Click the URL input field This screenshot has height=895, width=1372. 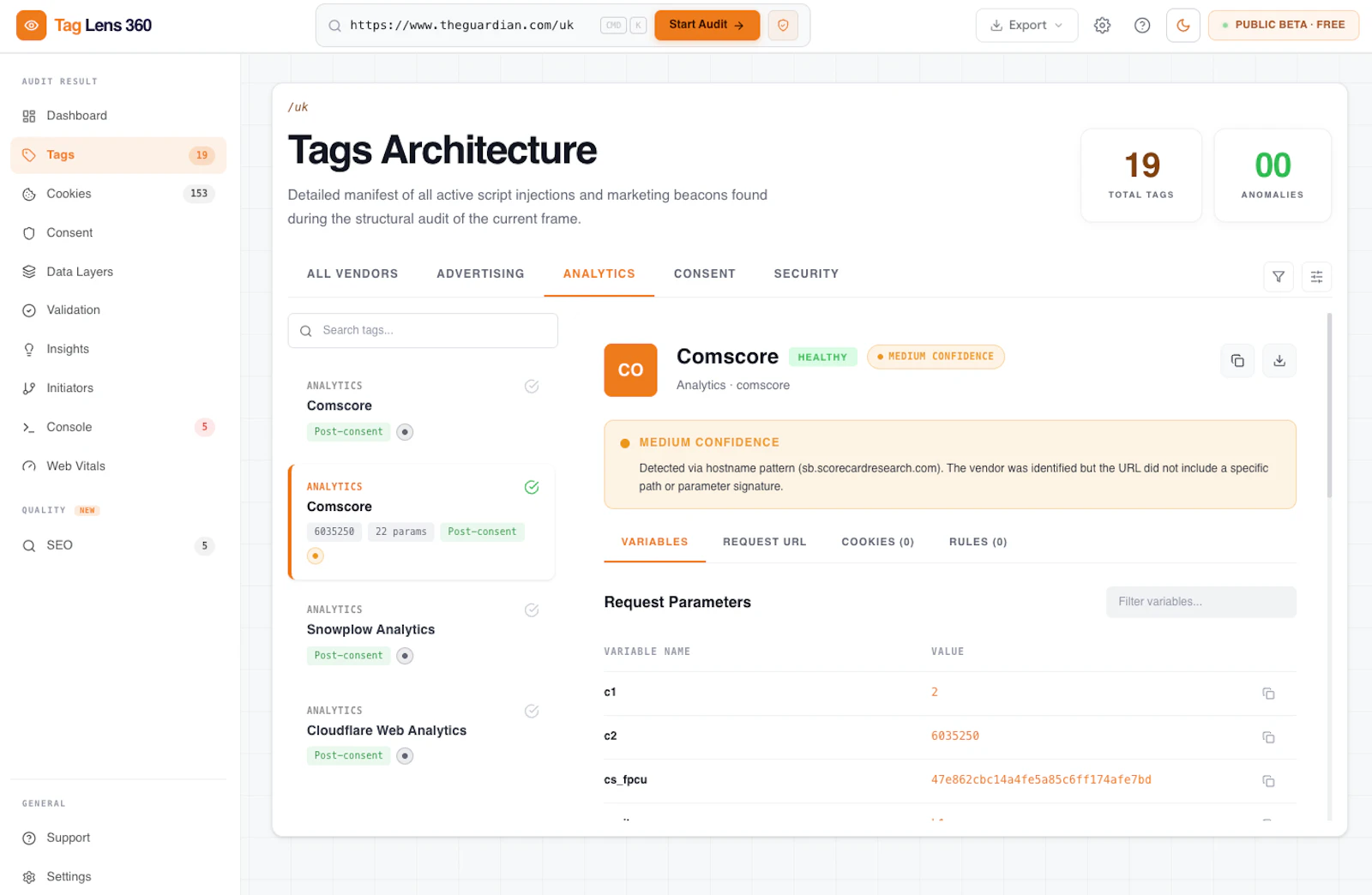(463, 26)
